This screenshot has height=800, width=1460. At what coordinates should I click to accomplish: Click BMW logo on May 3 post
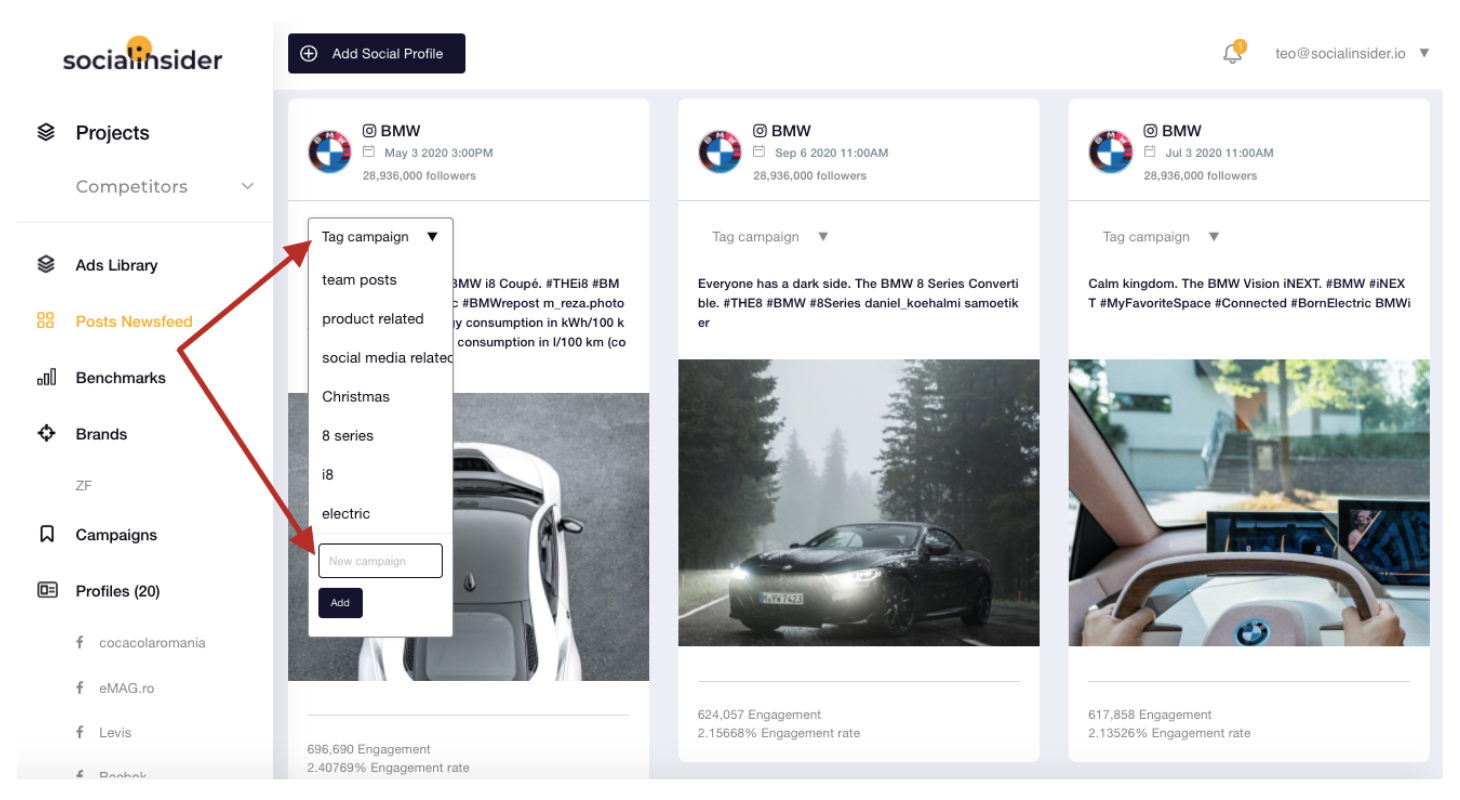(329, 152)
